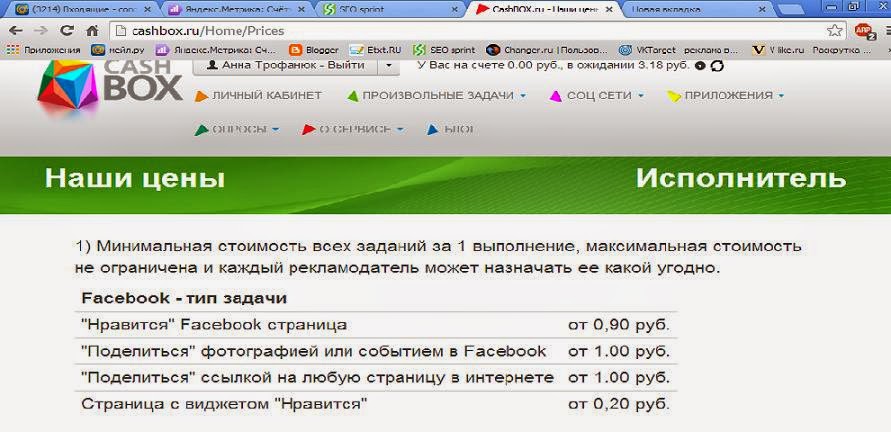Open the Блог menu link
Image resolution: width=891 pixels, height=432 pixels.
point(459,130)
